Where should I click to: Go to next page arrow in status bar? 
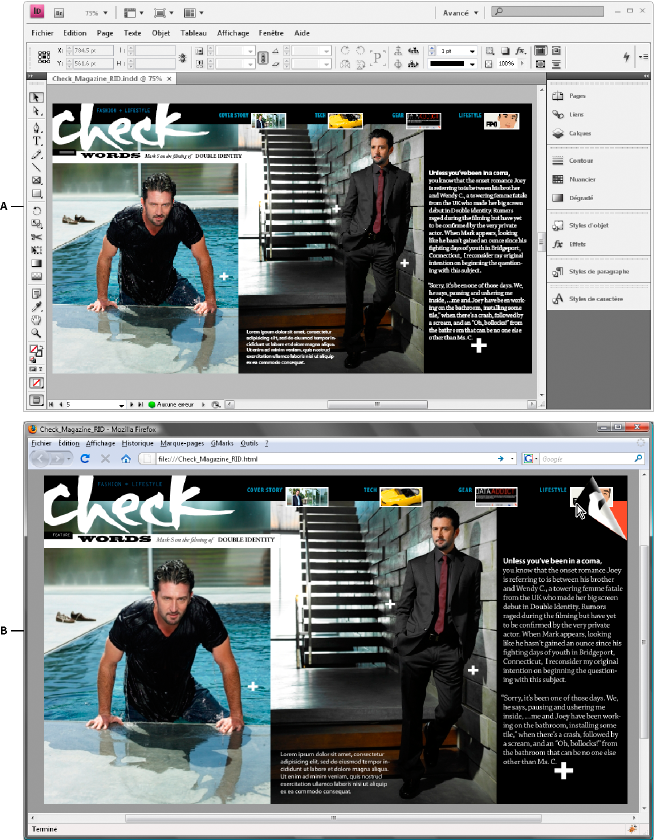(x=132, y=405)
